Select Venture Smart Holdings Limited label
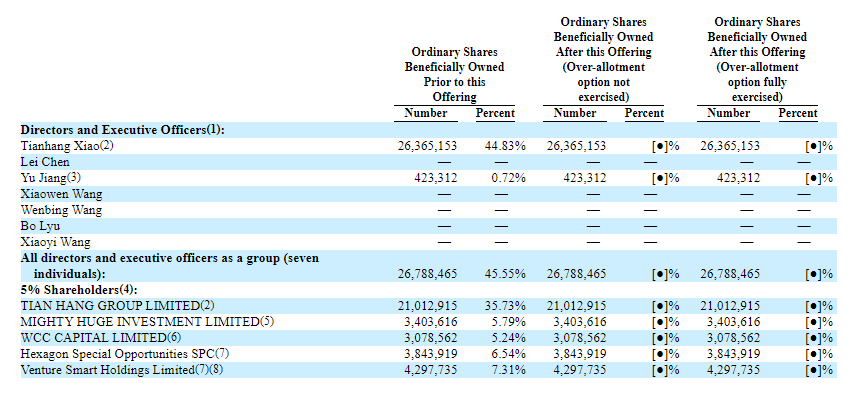 point(122,370)
